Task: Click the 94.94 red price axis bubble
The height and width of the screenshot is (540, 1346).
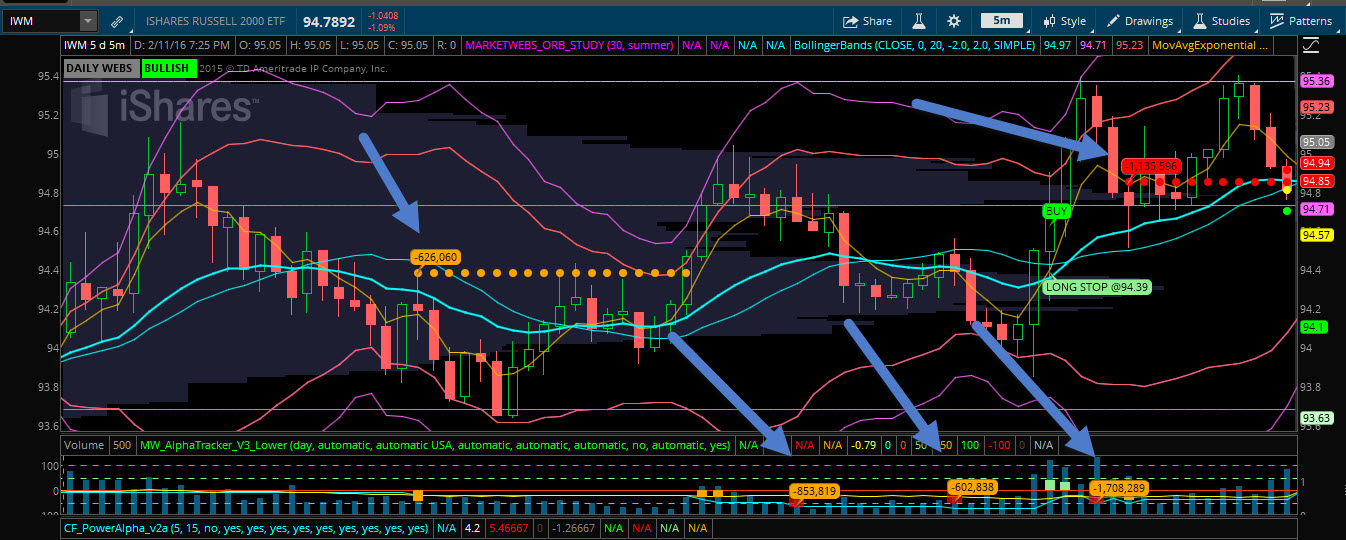Action: point(1315,163)
